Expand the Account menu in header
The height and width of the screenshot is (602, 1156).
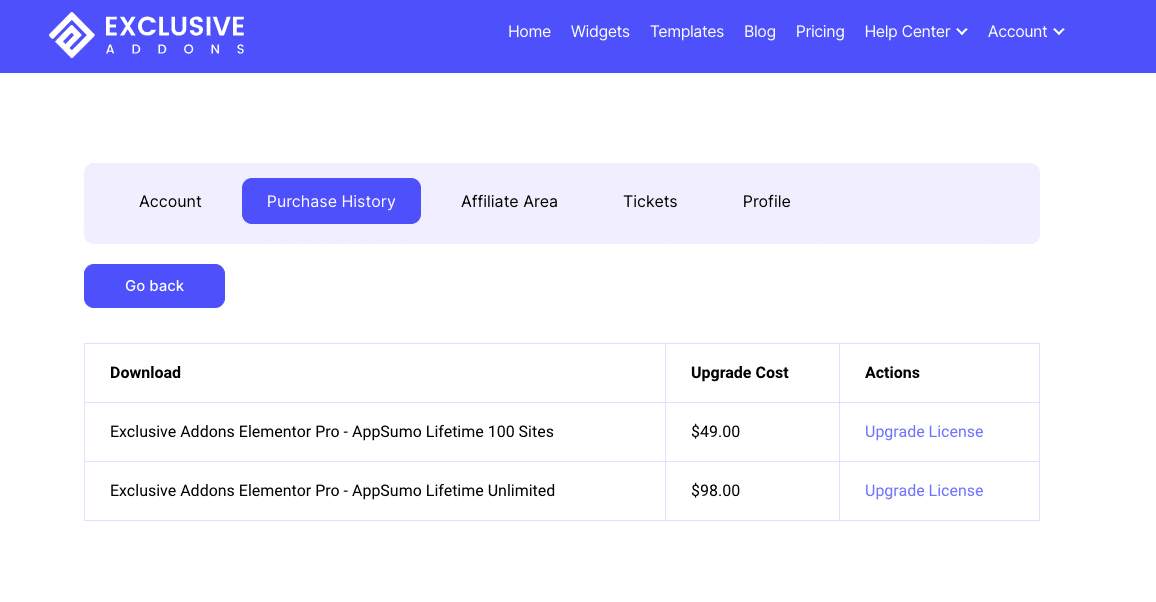tap(1026, 32)
